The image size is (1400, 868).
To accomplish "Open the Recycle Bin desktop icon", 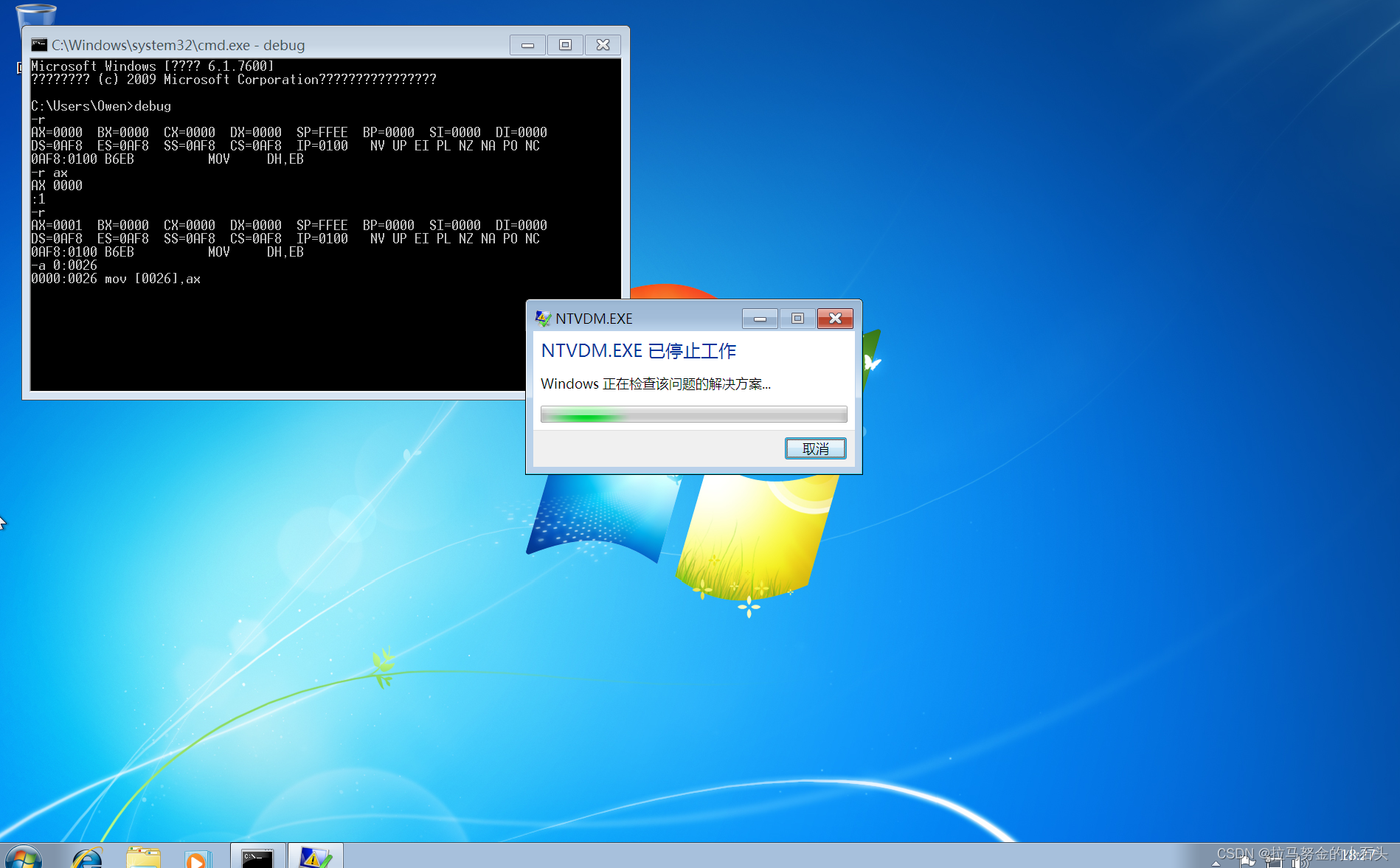I will coord(35,16).
